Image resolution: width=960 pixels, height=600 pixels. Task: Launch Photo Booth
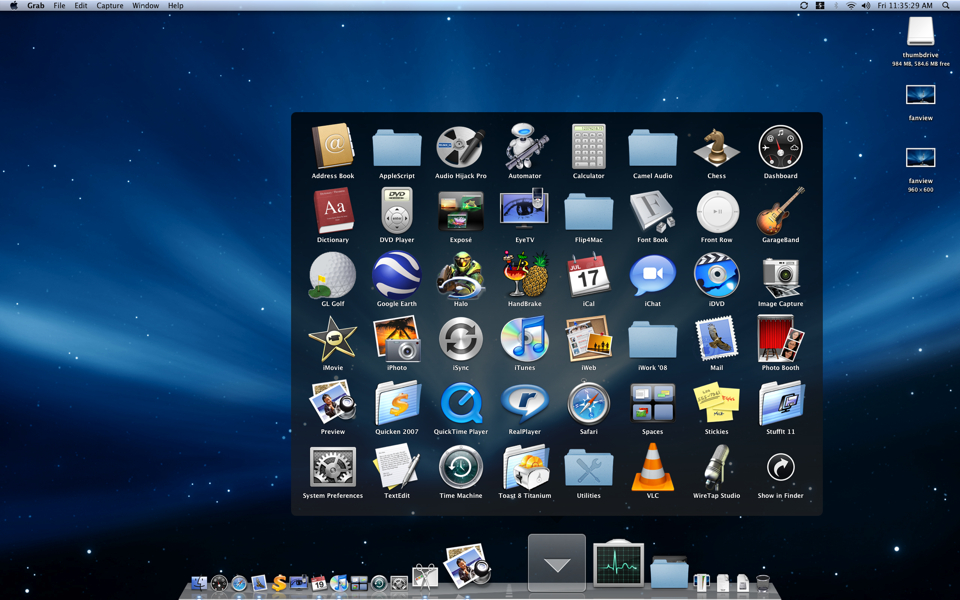coord(780,342)
